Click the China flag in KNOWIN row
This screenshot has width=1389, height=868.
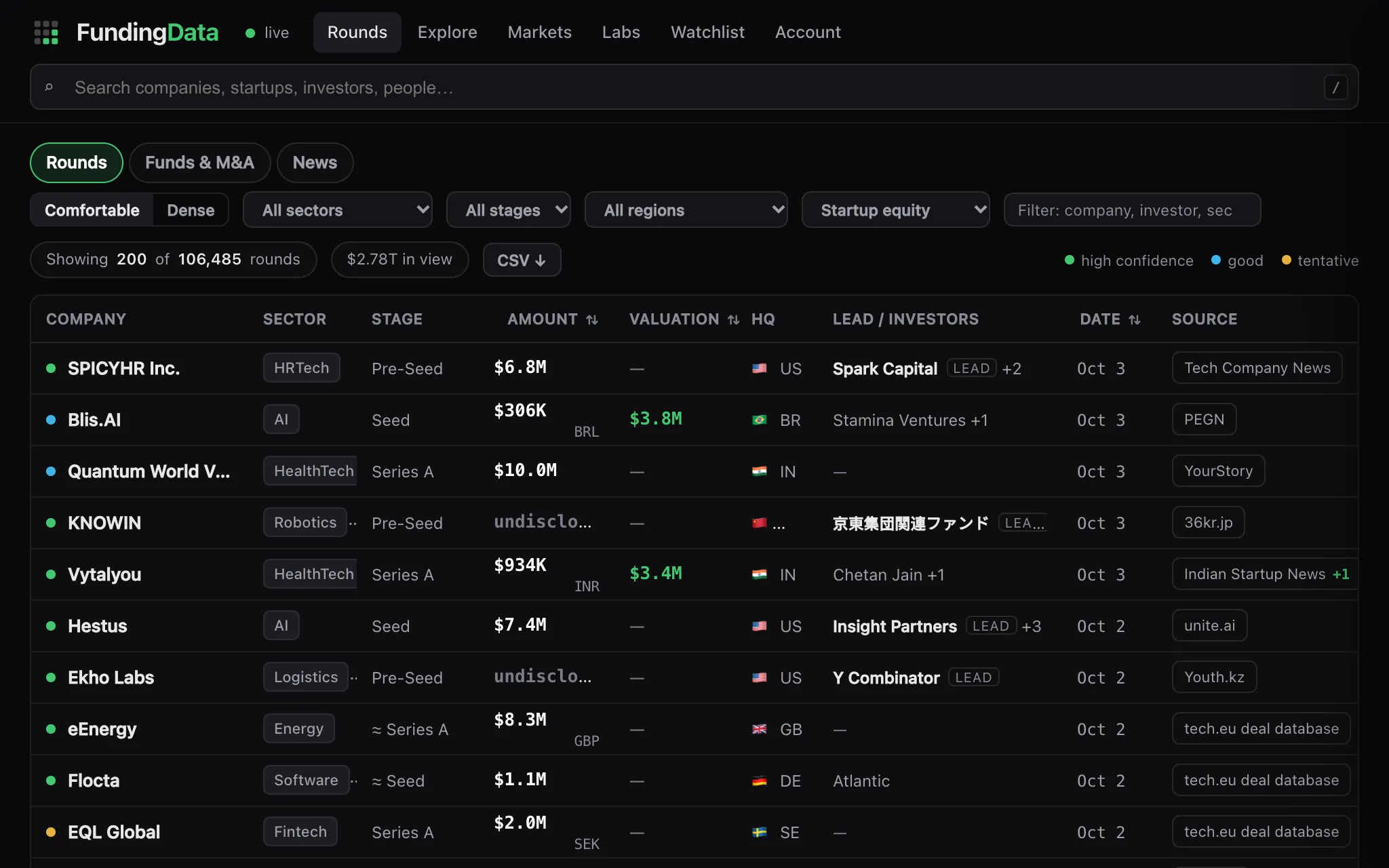click(x=760, y=523)
